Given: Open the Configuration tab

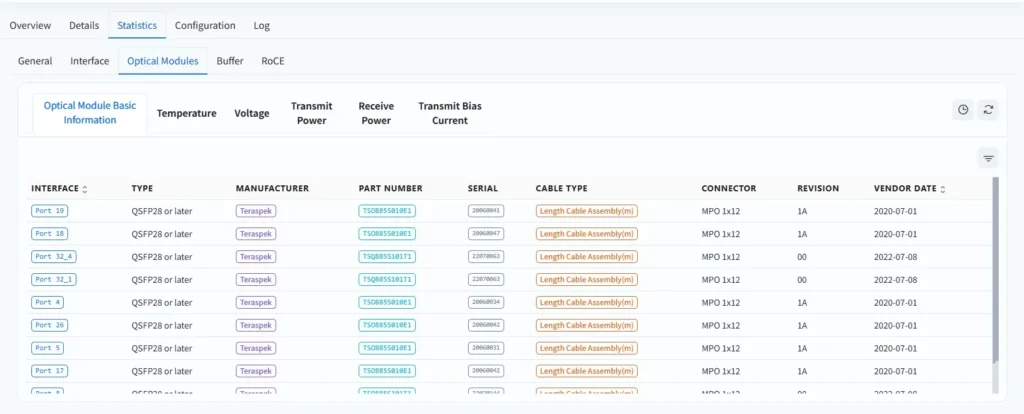Looking at the screenshot, I should (x=205, y=25).
